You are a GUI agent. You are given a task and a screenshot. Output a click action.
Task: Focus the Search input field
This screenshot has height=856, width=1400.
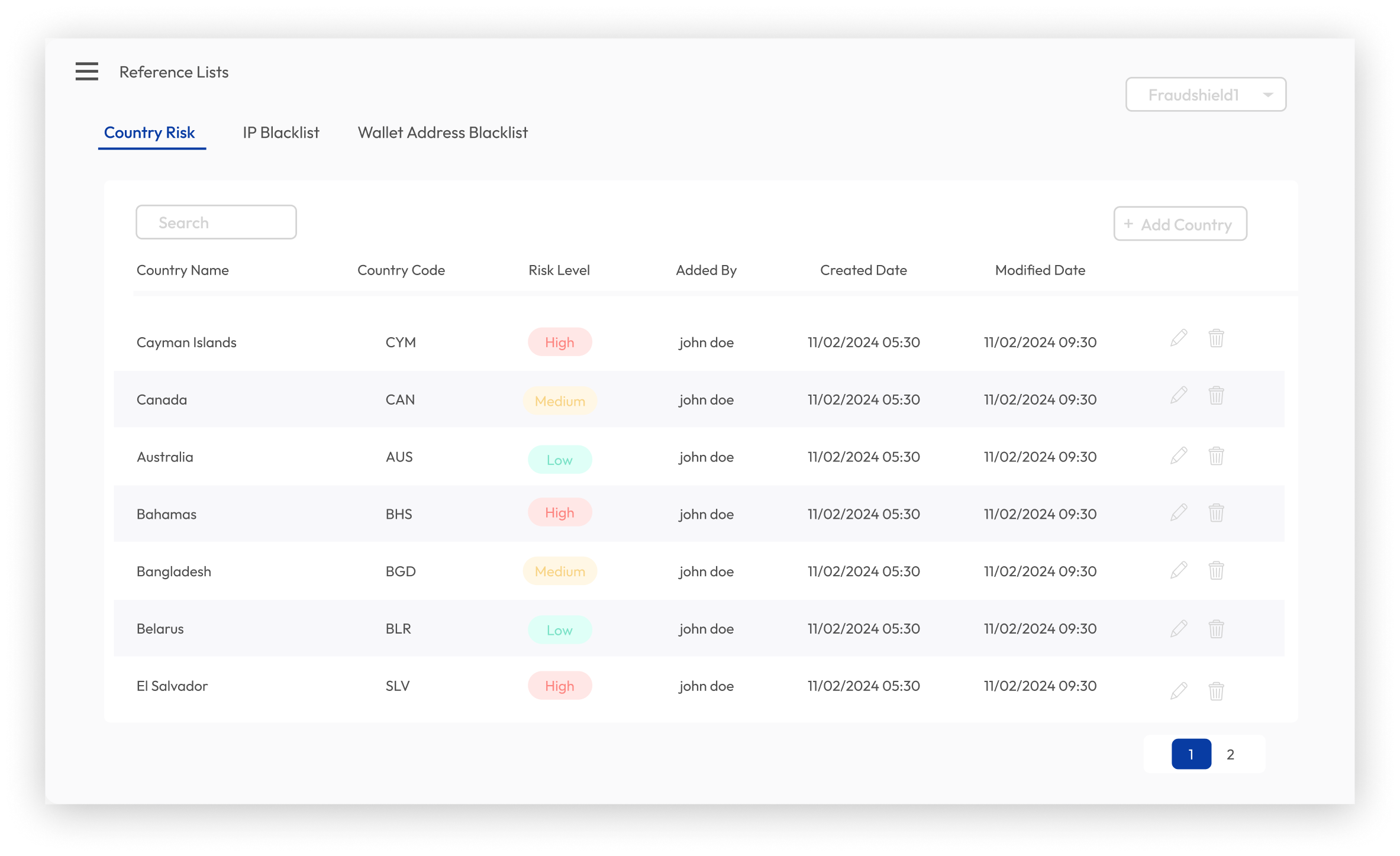pyautogui.click(x=216, y=222)
